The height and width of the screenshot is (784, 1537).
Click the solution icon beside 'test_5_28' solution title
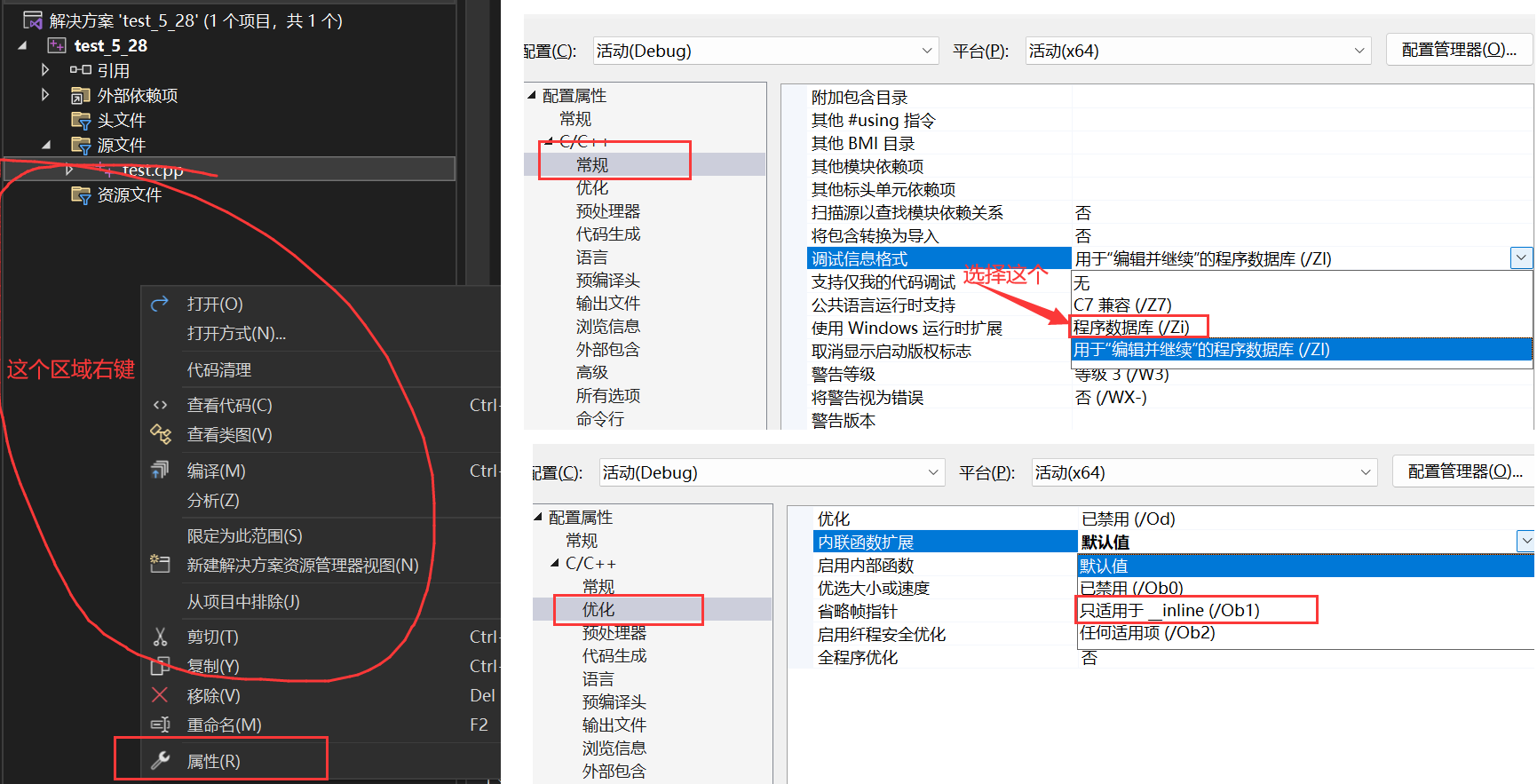pos(34,20)
